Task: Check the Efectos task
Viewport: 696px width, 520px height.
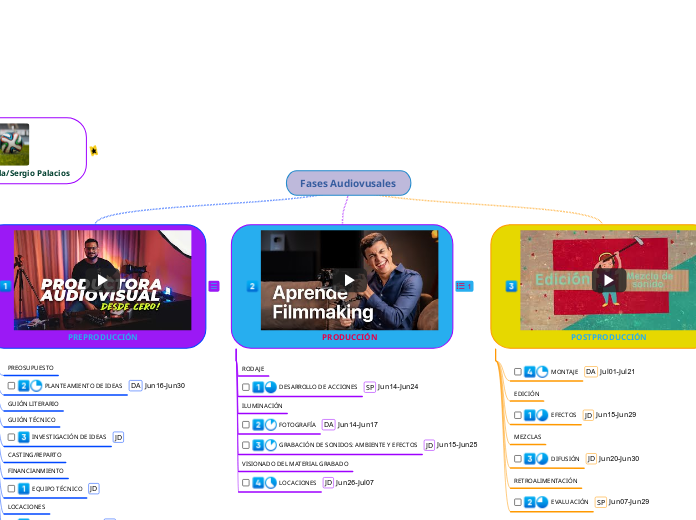Action: pyautogui.click(x=518, y=415)
